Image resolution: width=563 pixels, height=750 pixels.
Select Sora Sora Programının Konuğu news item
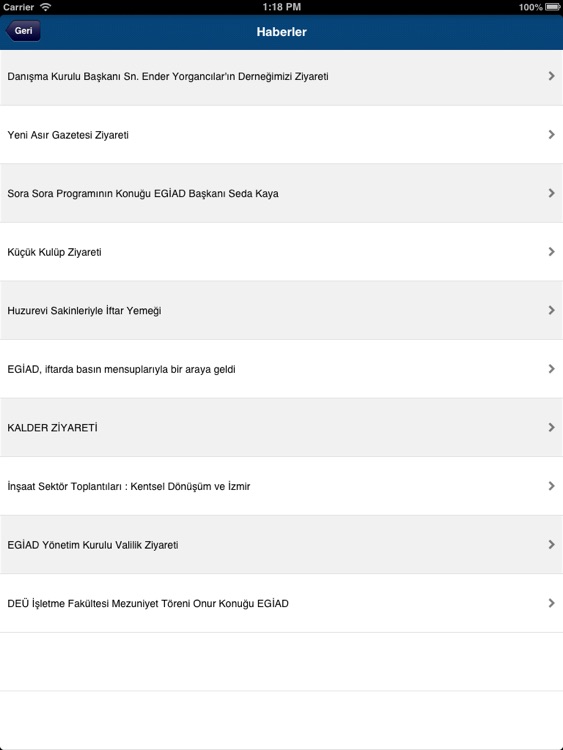pos(281,193)
